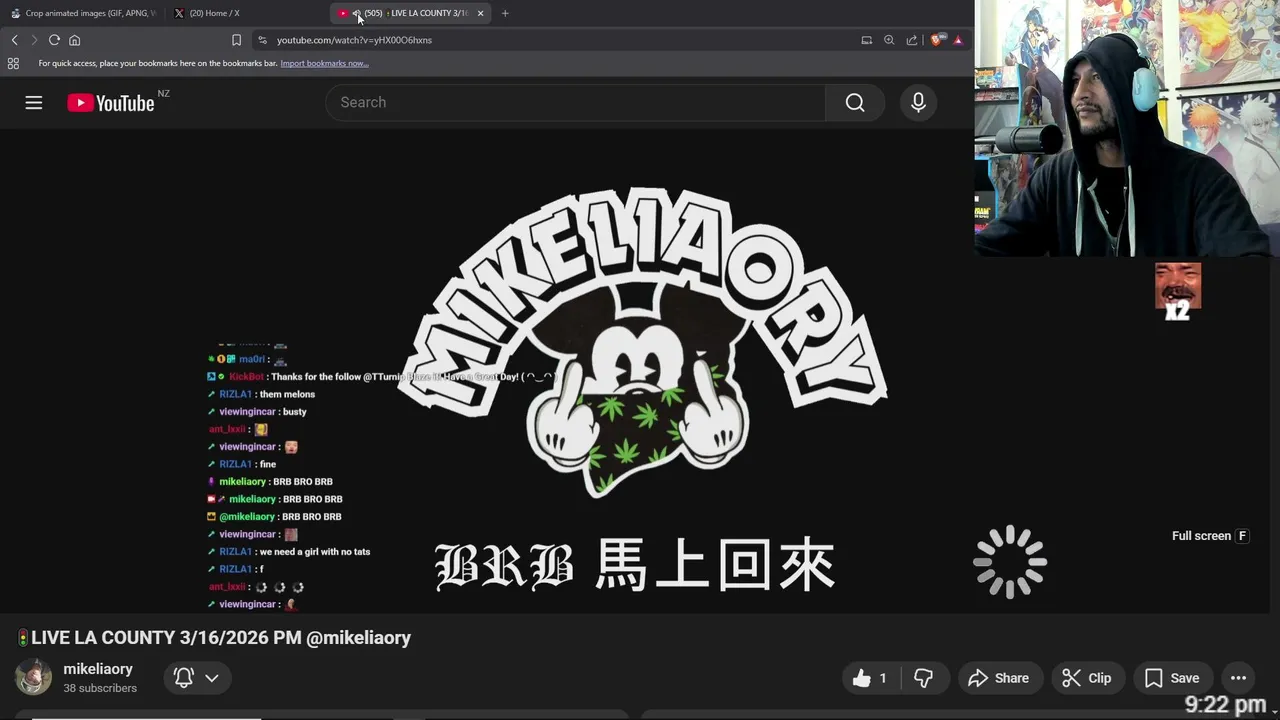
Task: Click the chat message 'we need a girl with no tats'
Action: point(289,552)
